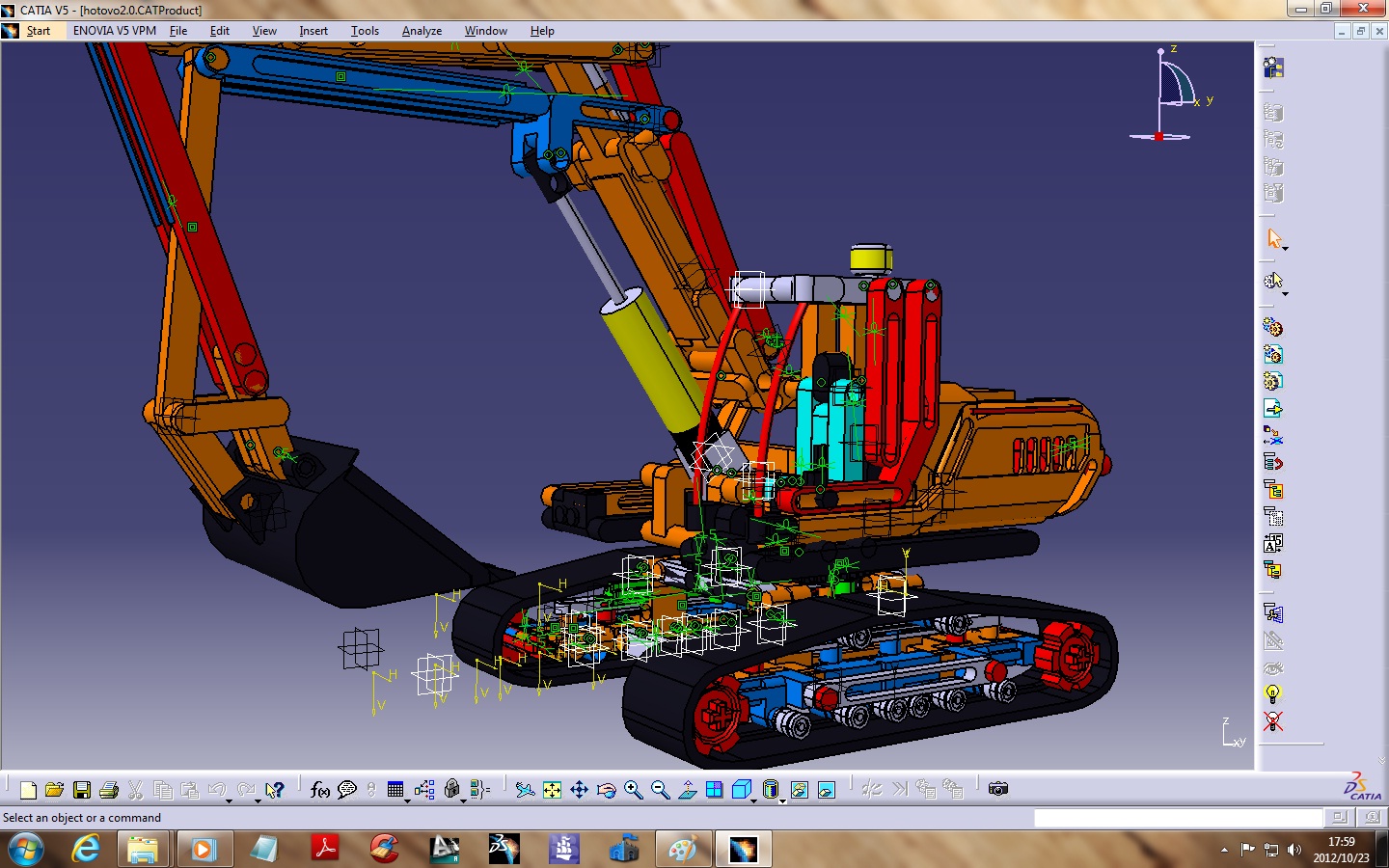Open the Help menu
This screenshot has width=1389, height=868.
542,31
